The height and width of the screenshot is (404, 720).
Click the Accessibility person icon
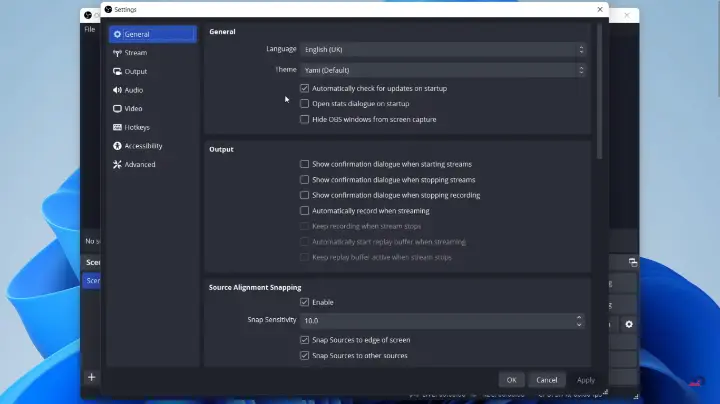click(x=118, y=146)
